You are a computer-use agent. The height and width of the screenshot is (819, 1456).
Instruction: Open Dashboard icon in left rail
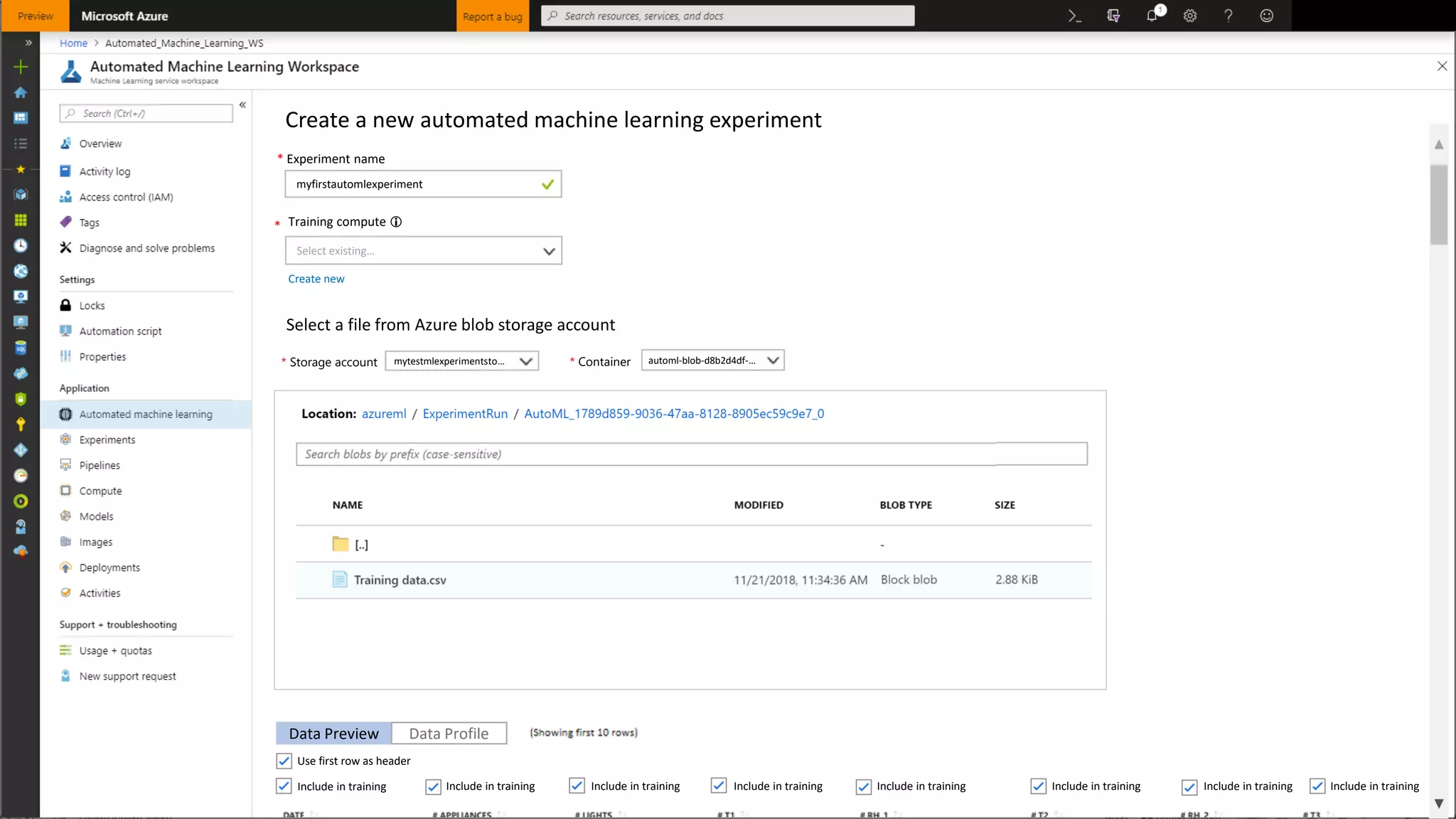21,118
